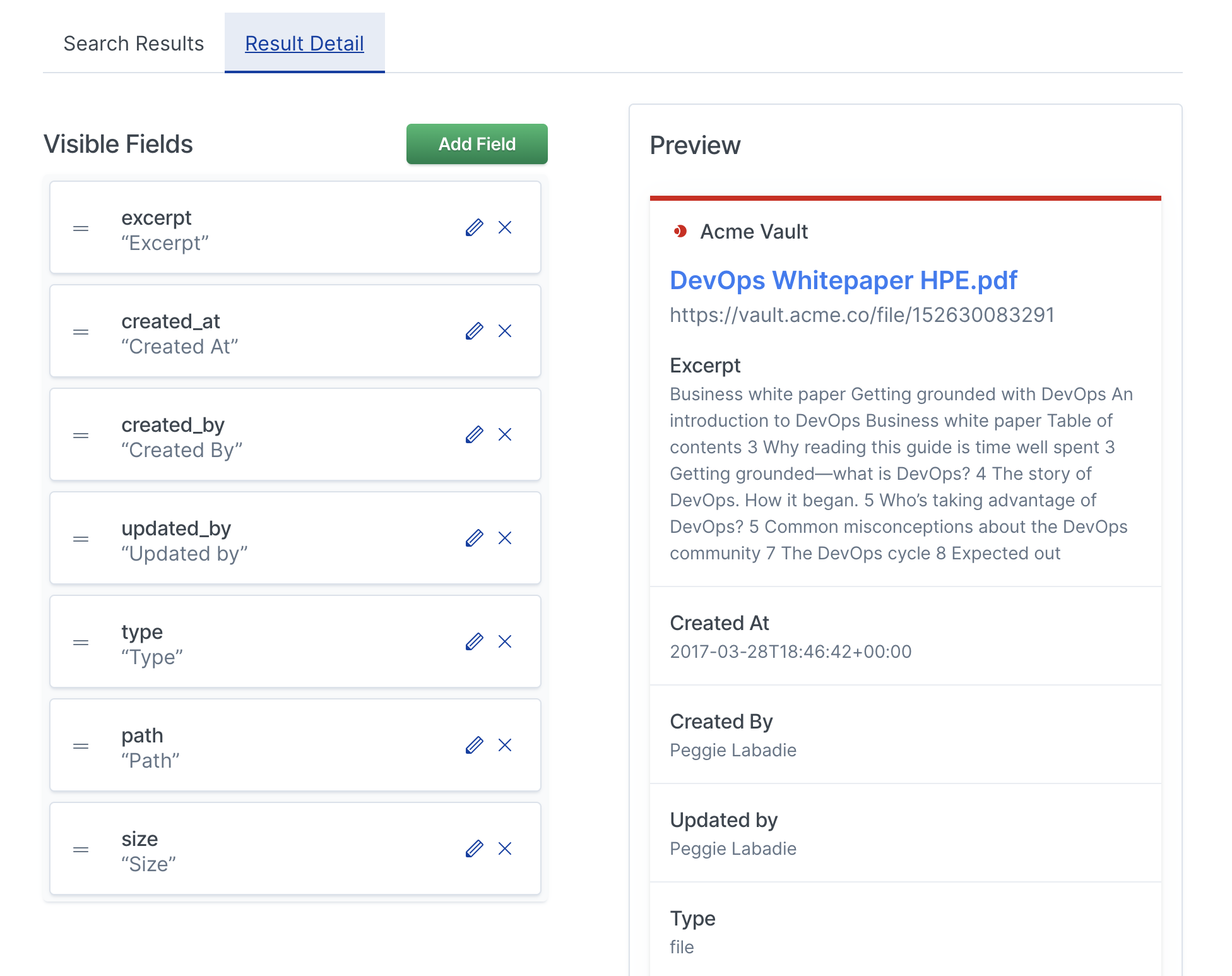This screenshot has width=1232, height=976.
Task: Edit the size field
Action: (x=474, y=848)
